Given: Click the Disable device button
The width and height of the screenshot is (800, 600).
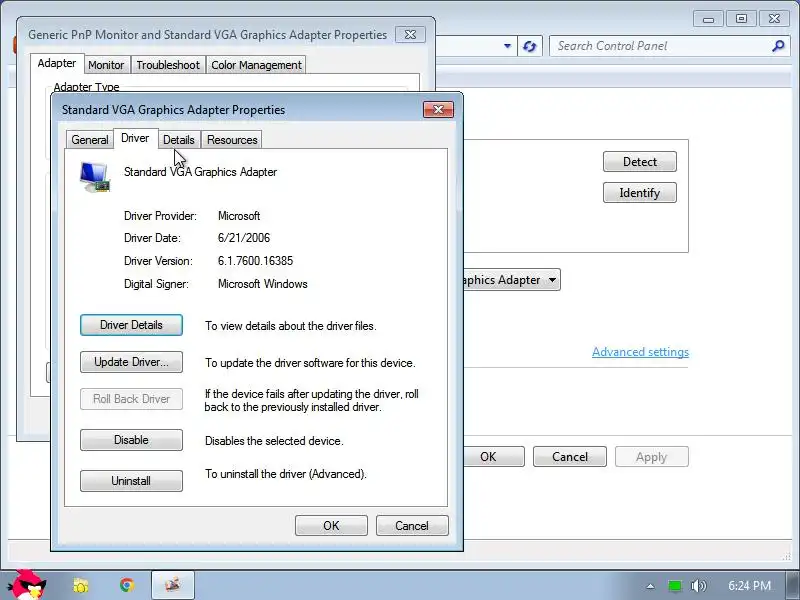Looking at the screenshot, I should click(131, 440).
